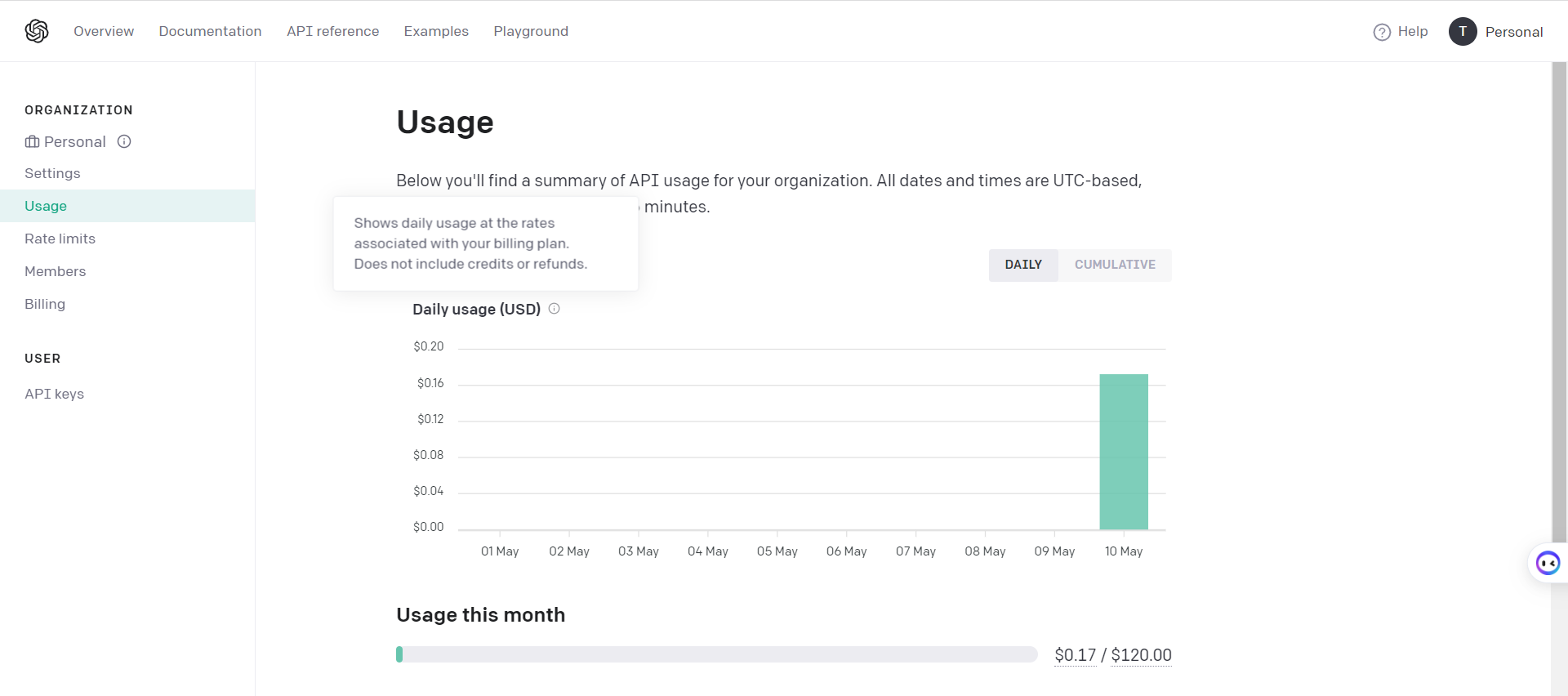Image resolution: width=1568 pixels, height=696 pixels.
Task: Click the Help question mark icon
Action: pos(1382,32)
